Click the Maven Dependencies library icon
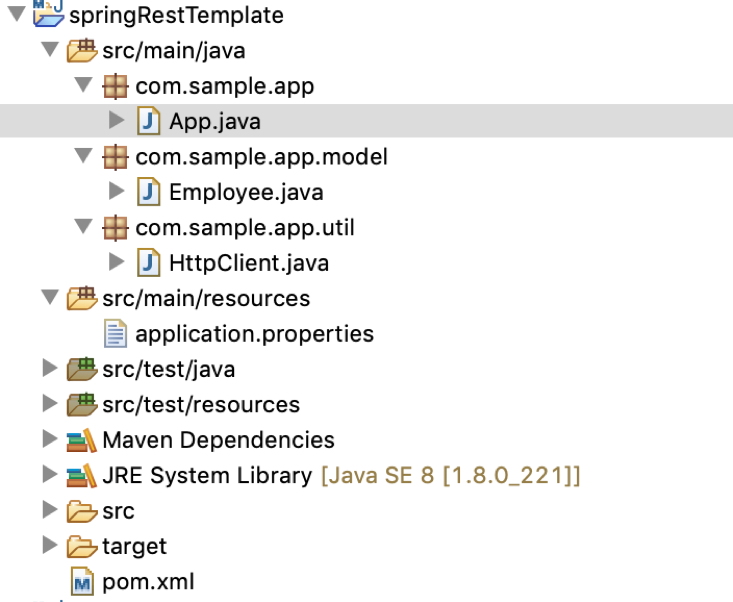This screenshot has width=733, height=602. click(81, 440)
